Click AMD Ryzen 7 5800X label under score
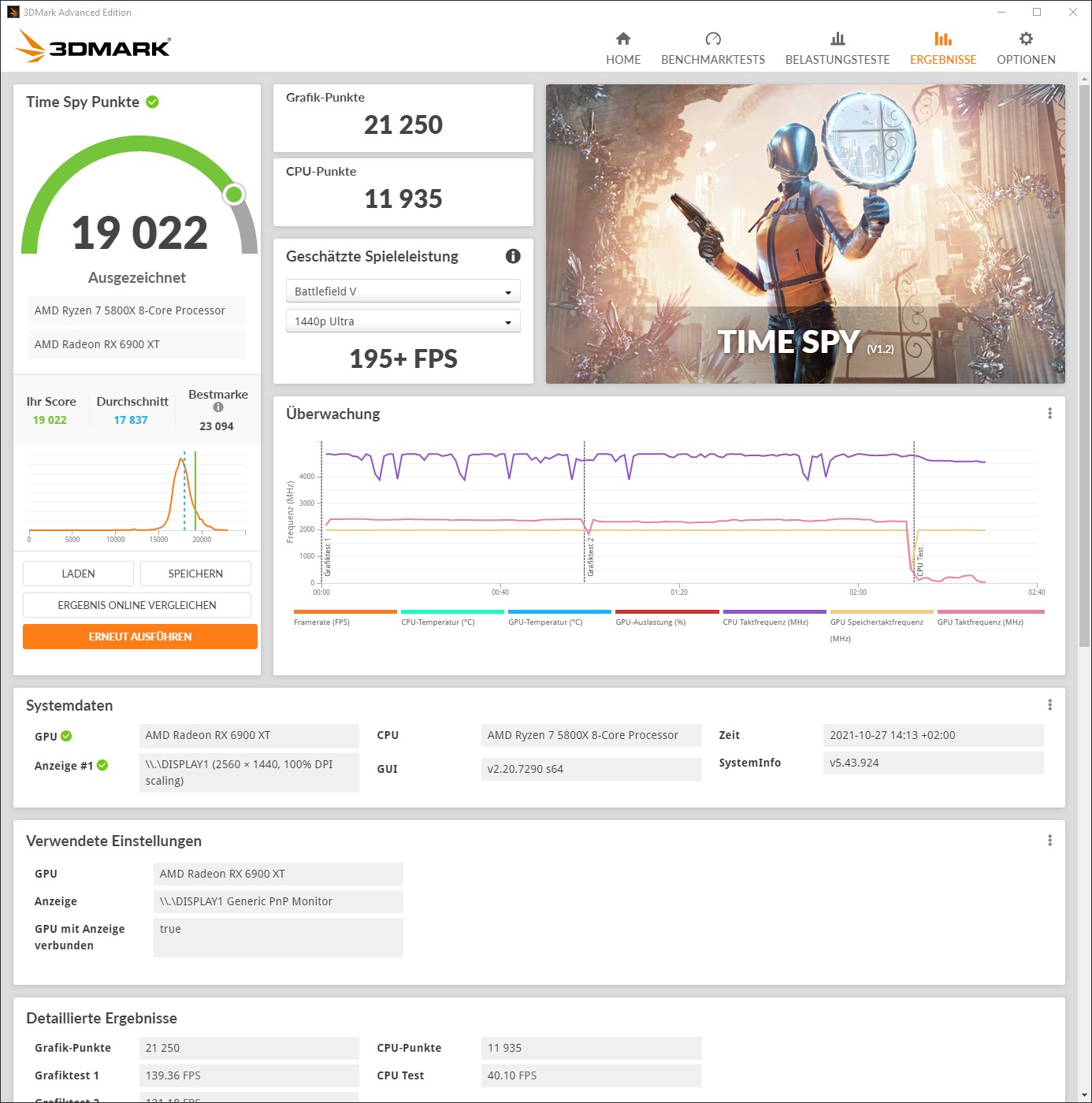1092x1103 pixels. pyautogui.click(x=137, y=310)
